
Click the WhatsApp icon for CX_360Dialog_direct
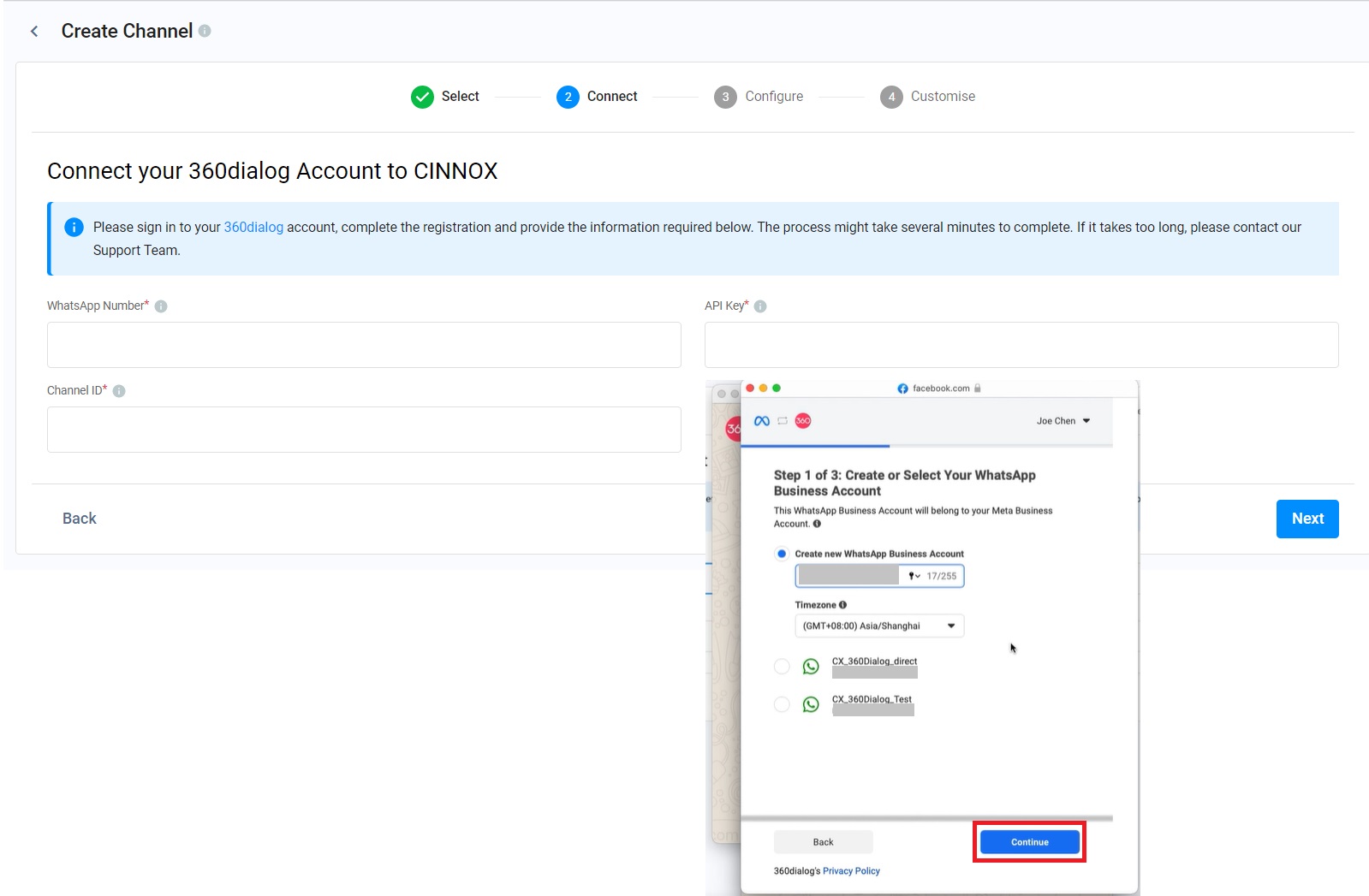coord(811,667)
